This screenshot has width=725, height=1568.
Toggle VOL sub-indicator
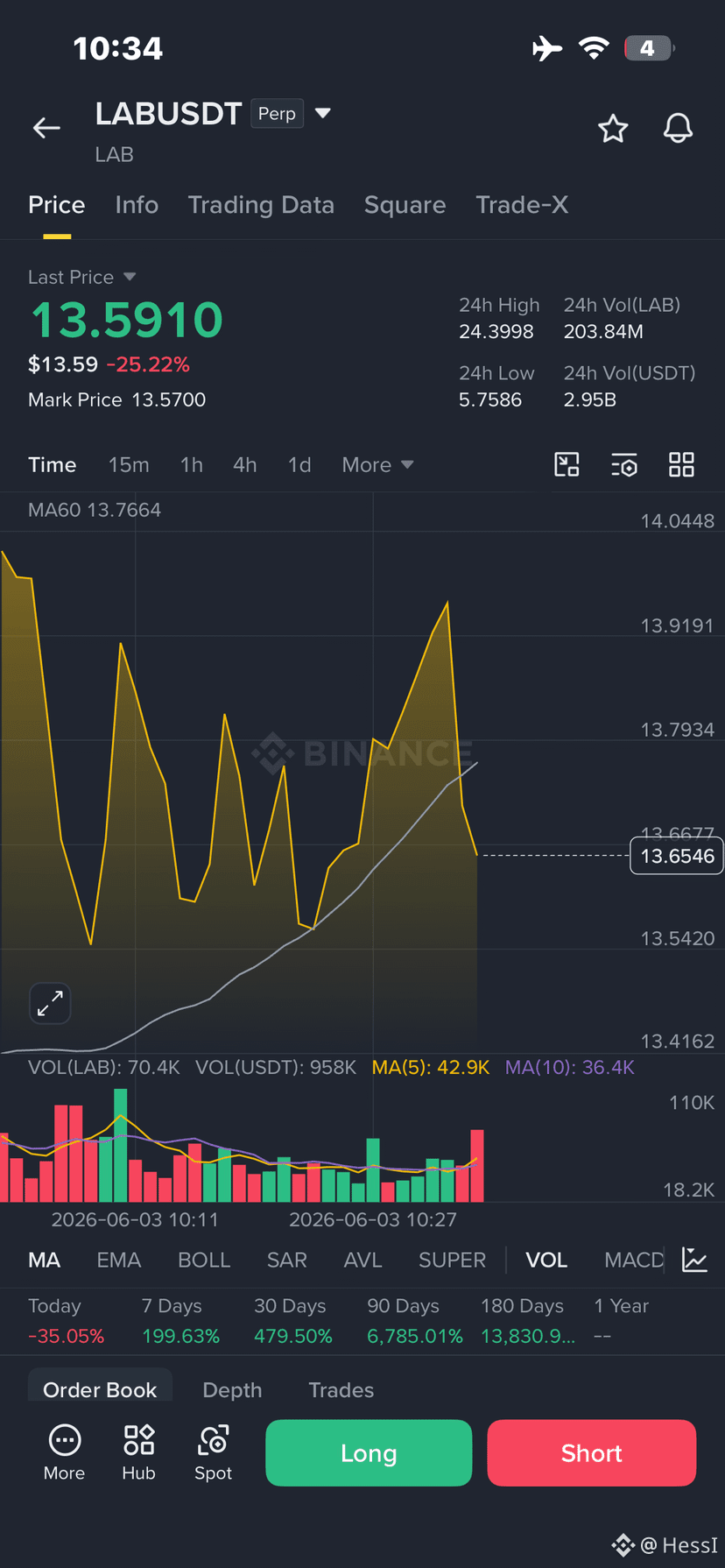tap(546, 1260)
